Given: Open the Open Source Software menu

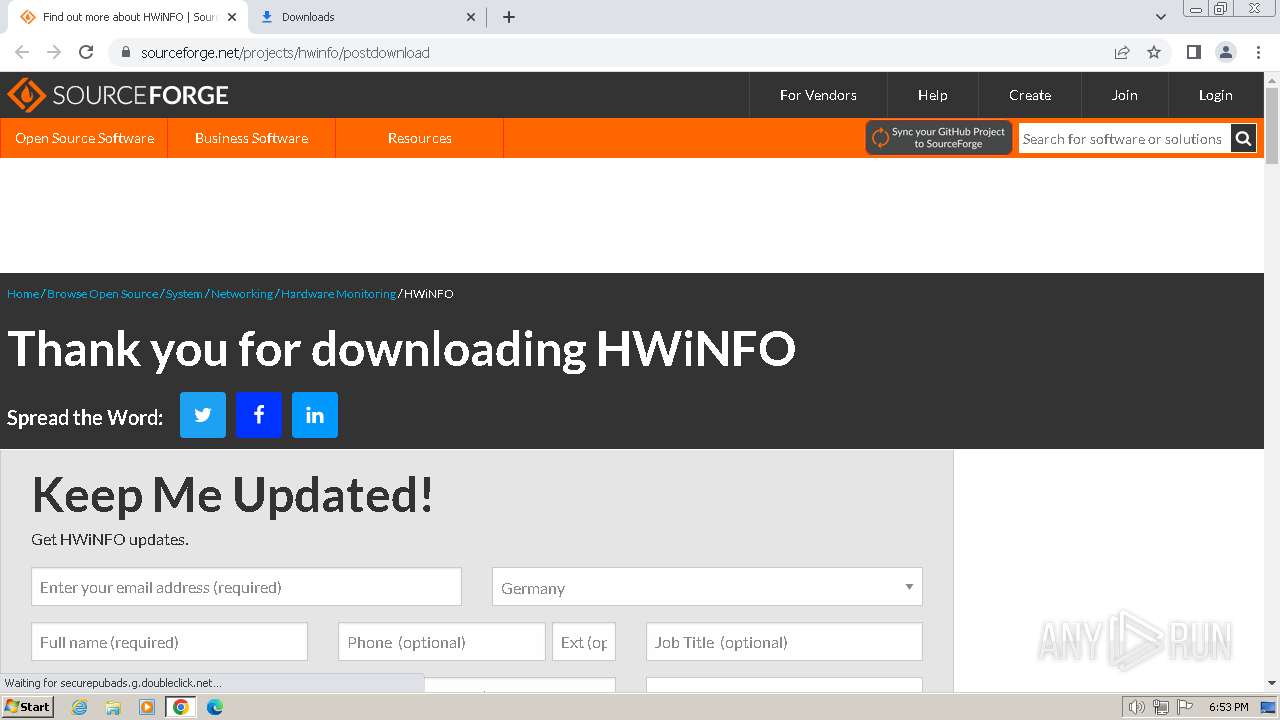Looking at the screenshot, I should click(x=84, y=138).
